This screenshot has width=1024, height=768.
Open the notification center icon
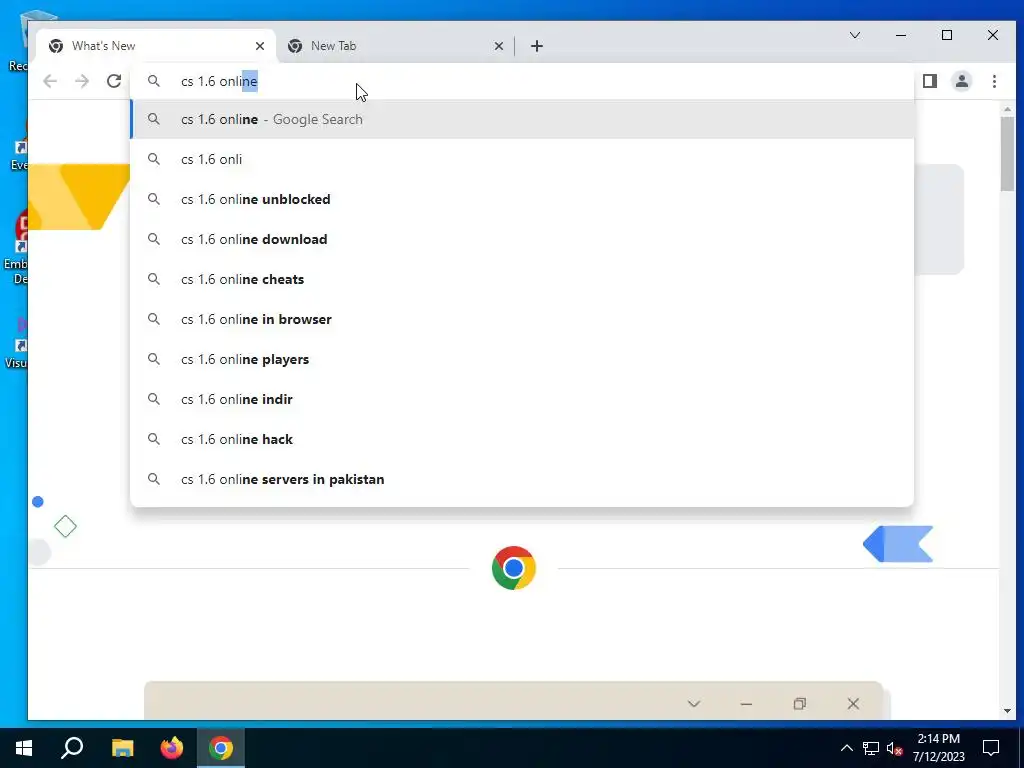[x=991, y=748]
